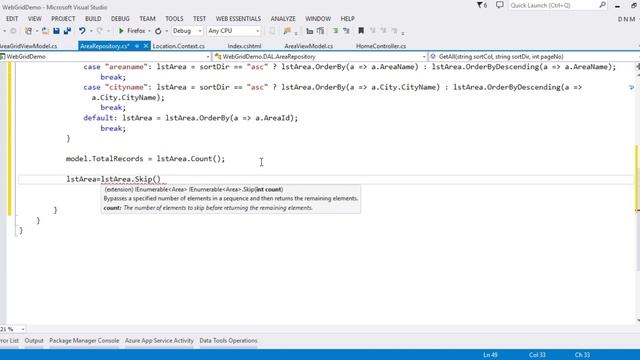Open the DEBUG menu
The width and height of the screenshot is (640, 360).
click(x=120, y=19)
